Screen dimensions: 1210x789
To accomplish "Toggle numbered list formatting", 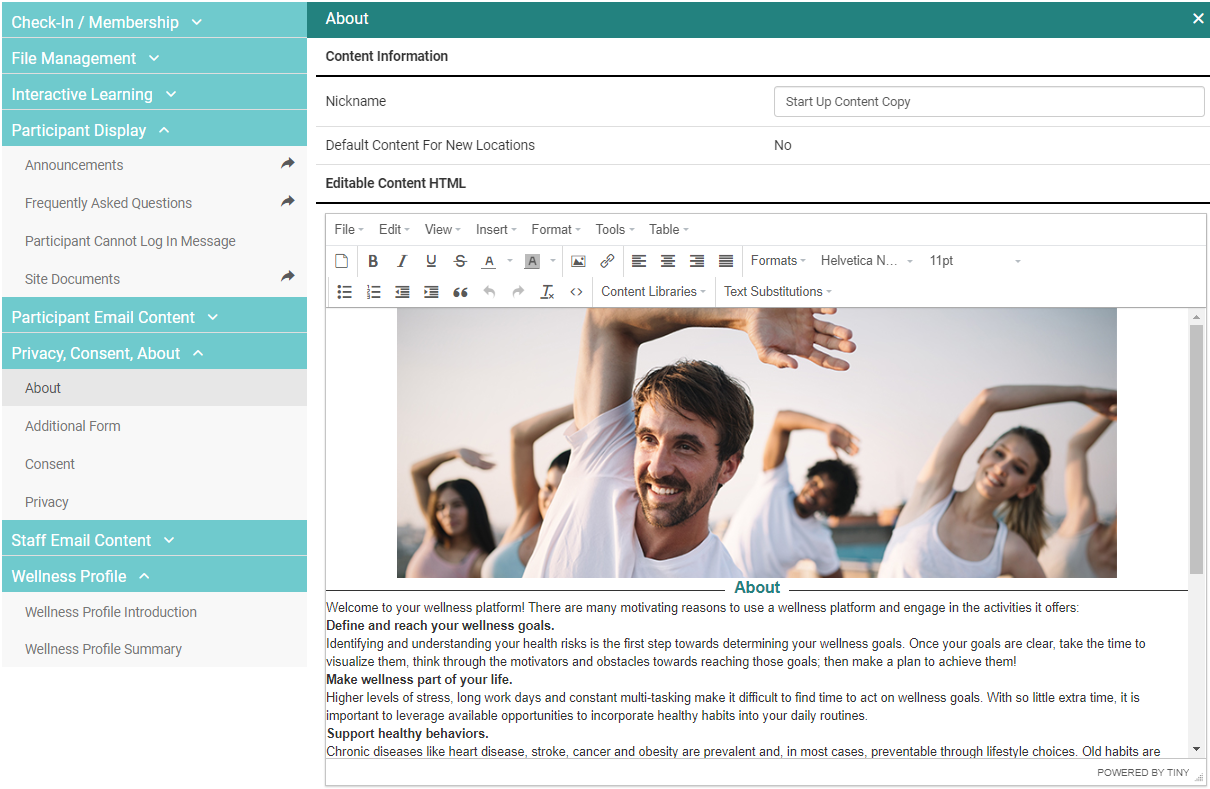I will coord(373,292).
